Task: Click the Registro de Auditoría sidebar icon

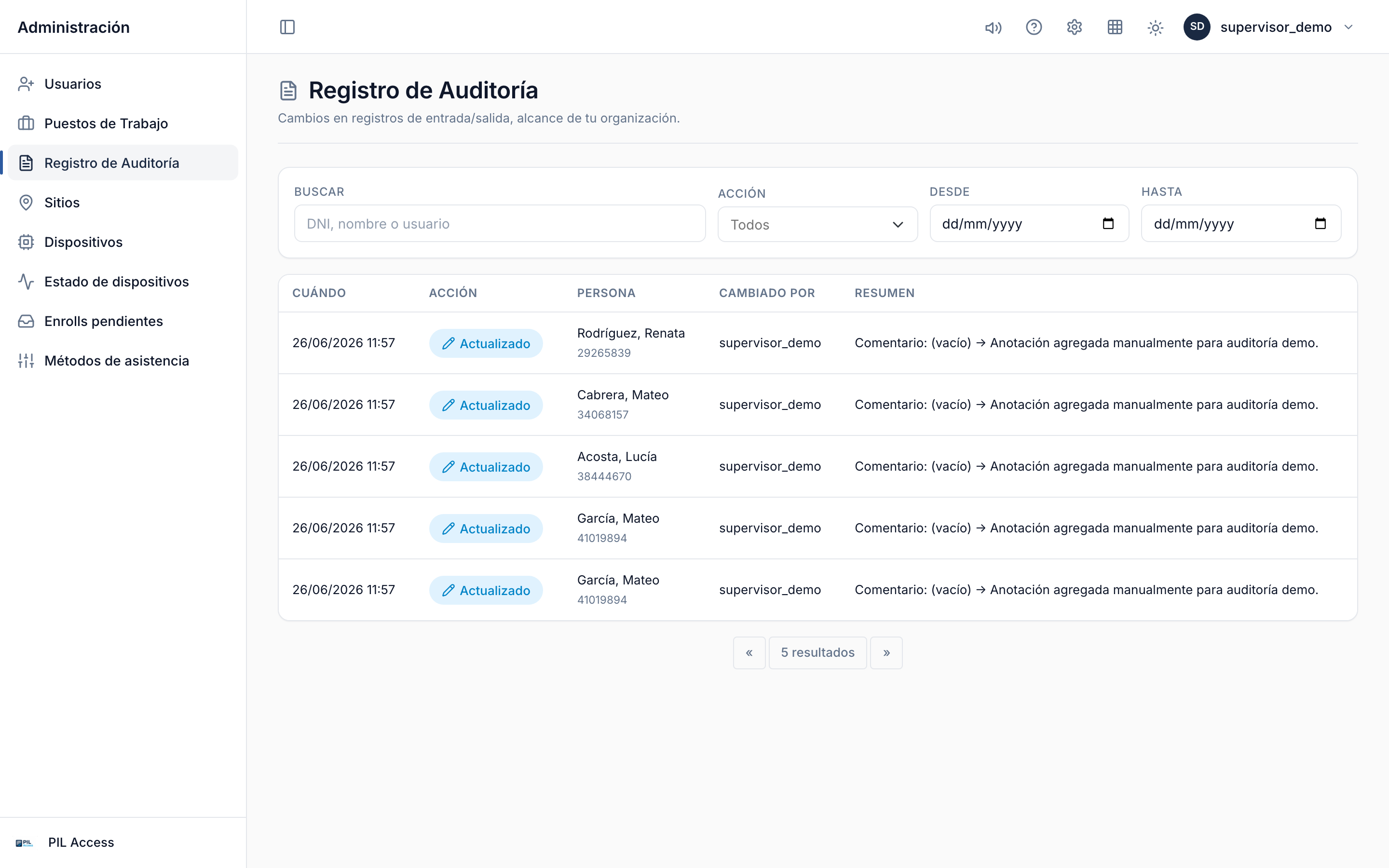Action: [x=26, y=163]
